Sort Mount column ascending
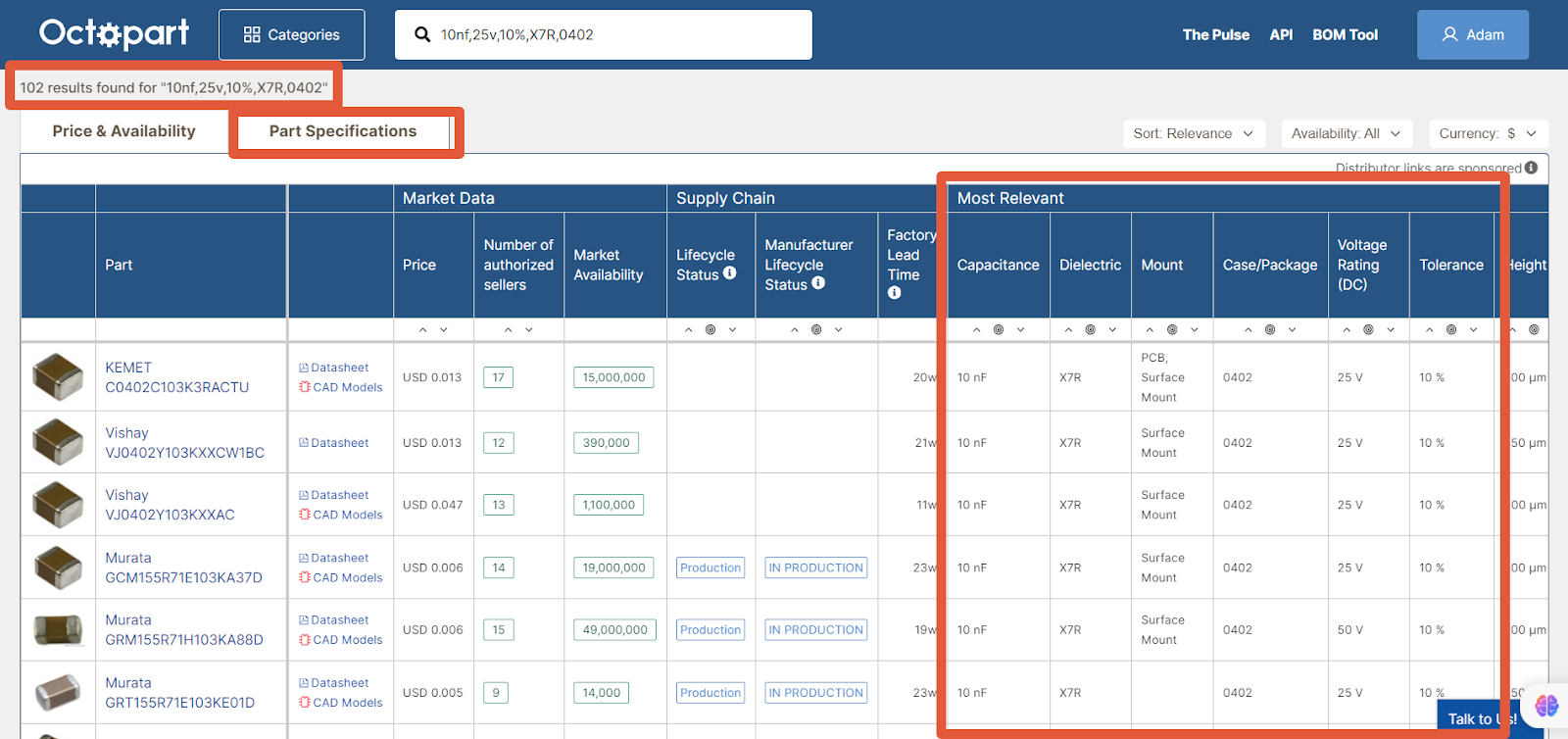The image size is (1568, 739). [1150, 329]
